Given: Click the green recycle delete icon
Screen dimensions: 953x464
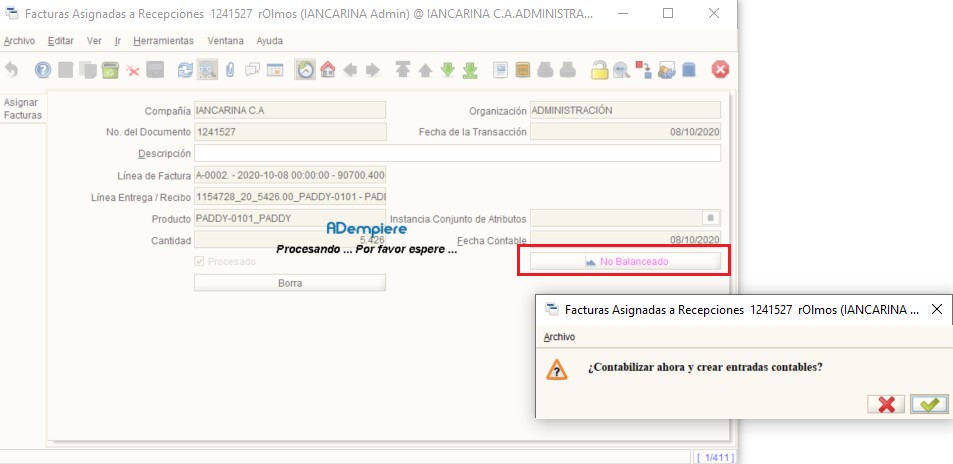Looking at the screenshot, I should [x=110, y=70].
